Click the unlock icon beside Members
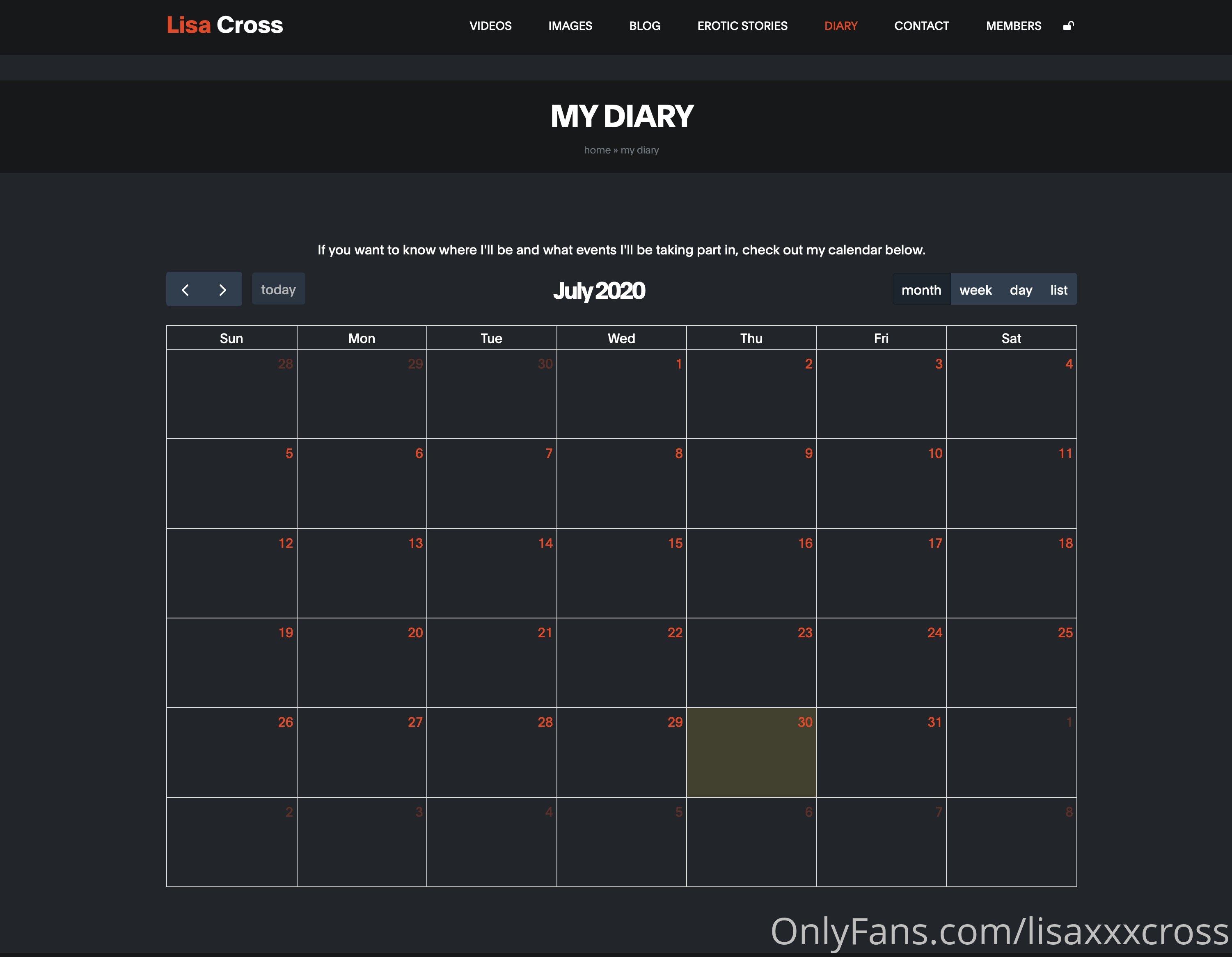1232x957 pixels. coord(1068,25)
